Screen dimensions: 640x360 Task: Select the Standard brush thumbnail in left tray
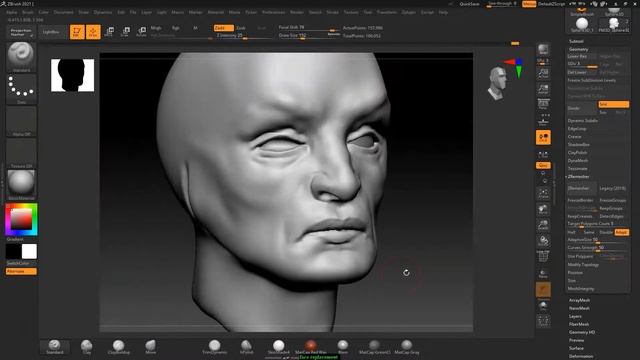point(21,57)
